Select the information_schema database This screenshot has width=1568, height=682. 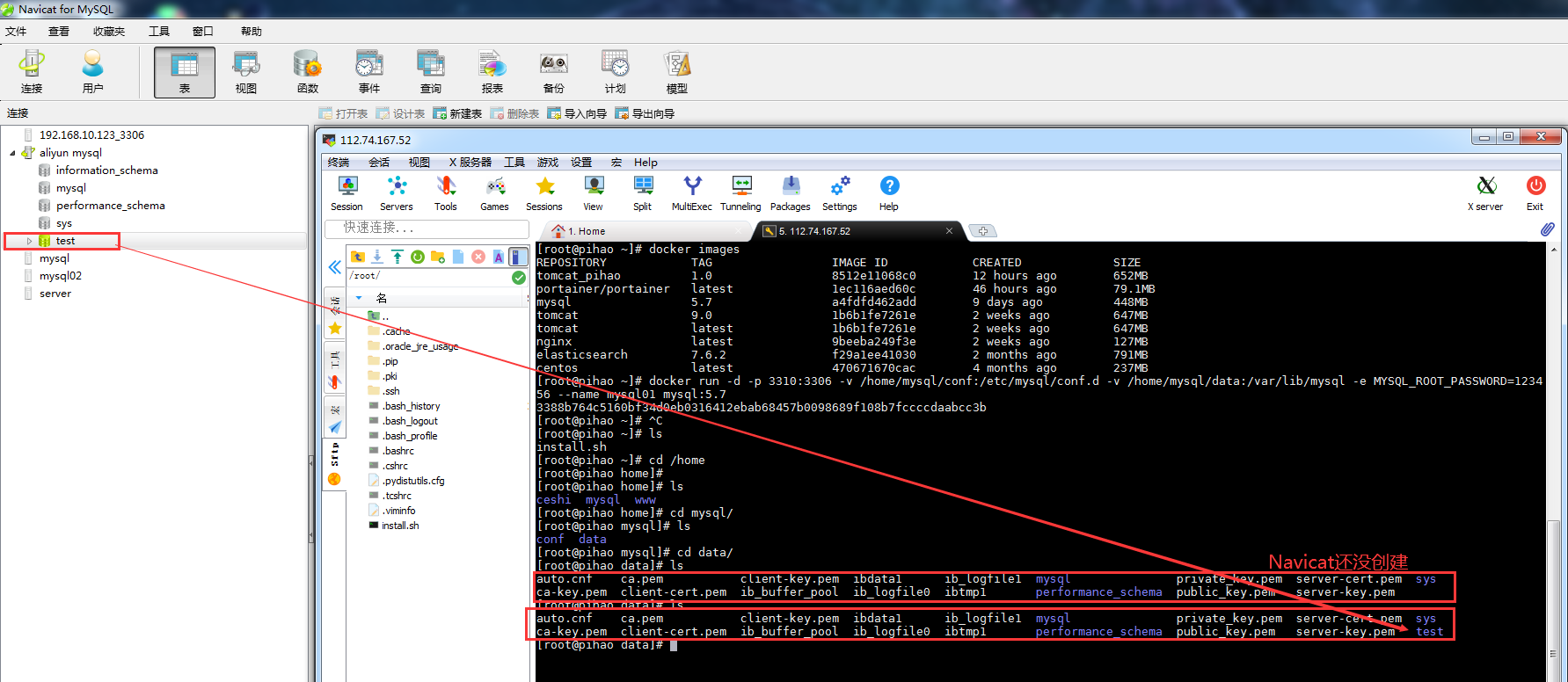[106, 170]
